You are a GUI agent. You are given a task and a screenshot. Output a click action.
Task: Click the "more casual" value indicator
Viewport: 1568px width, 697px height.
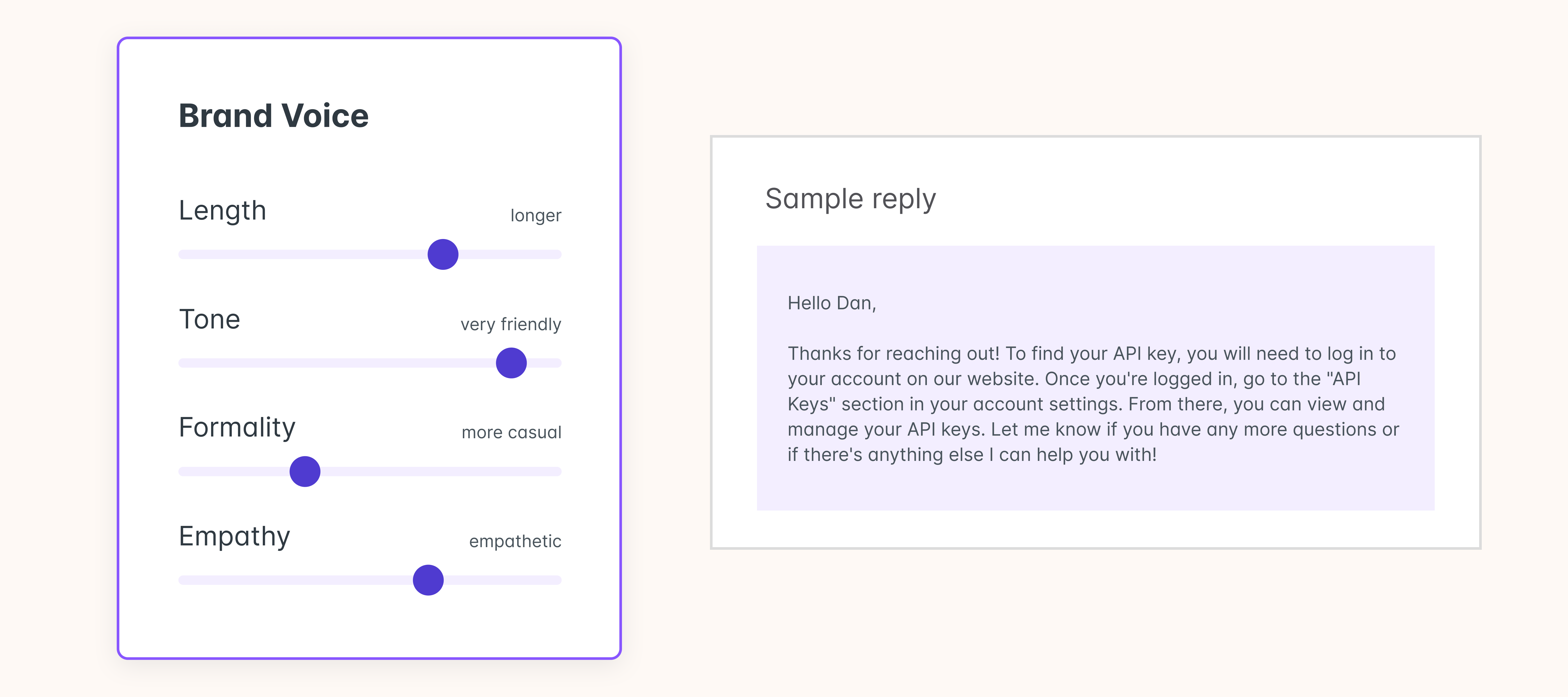coord(511,432)
